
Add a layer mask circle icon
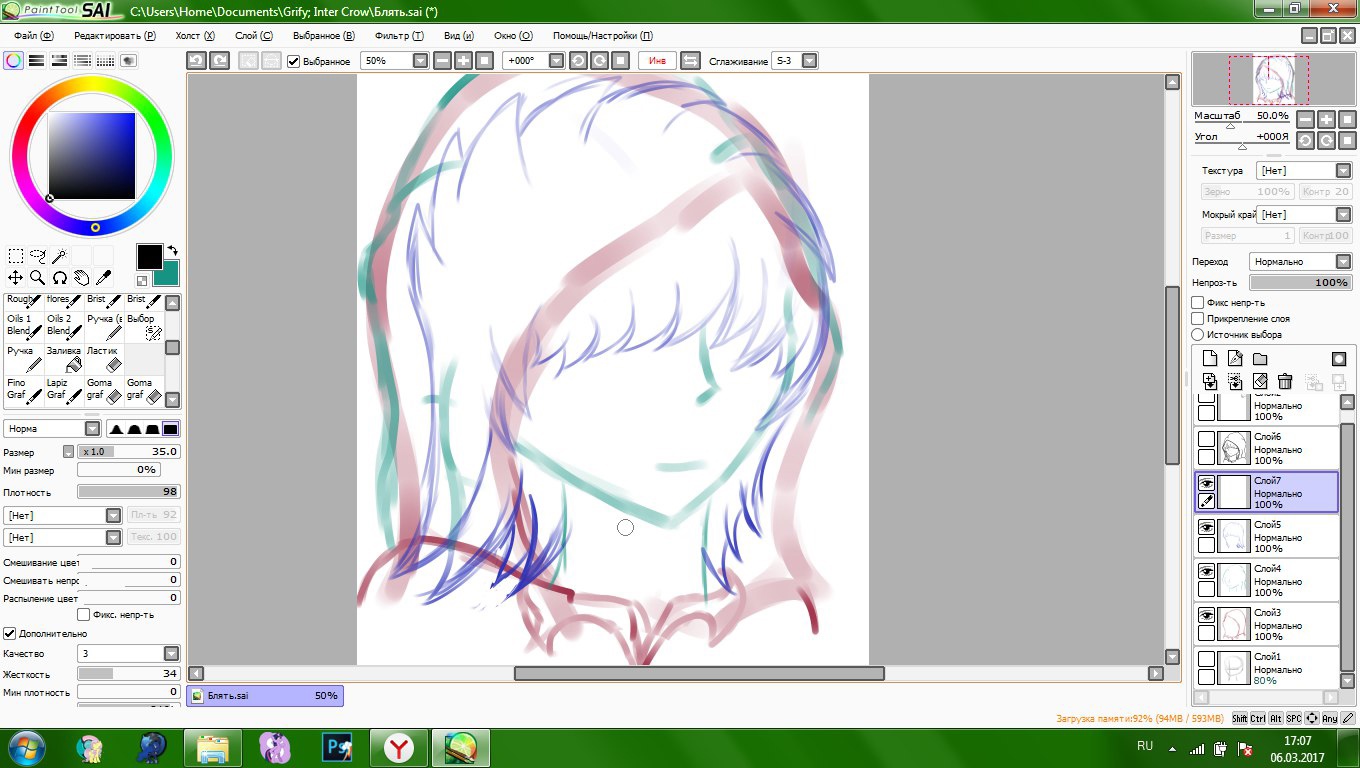tap(1339, 359)
